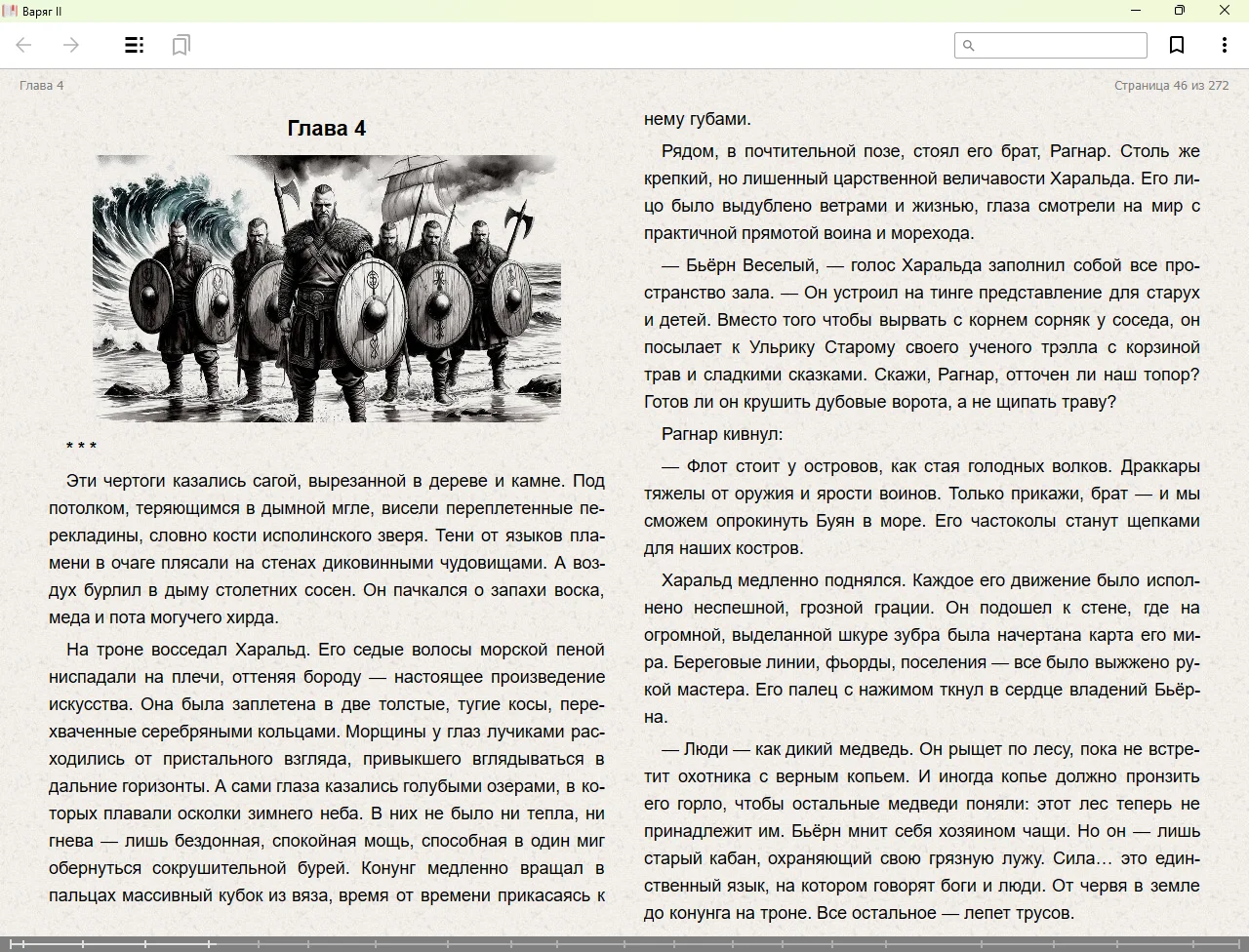Click the bold Глава 4 chapter title
Screen dimensions: 1249x952
click(x=327, y=128)
